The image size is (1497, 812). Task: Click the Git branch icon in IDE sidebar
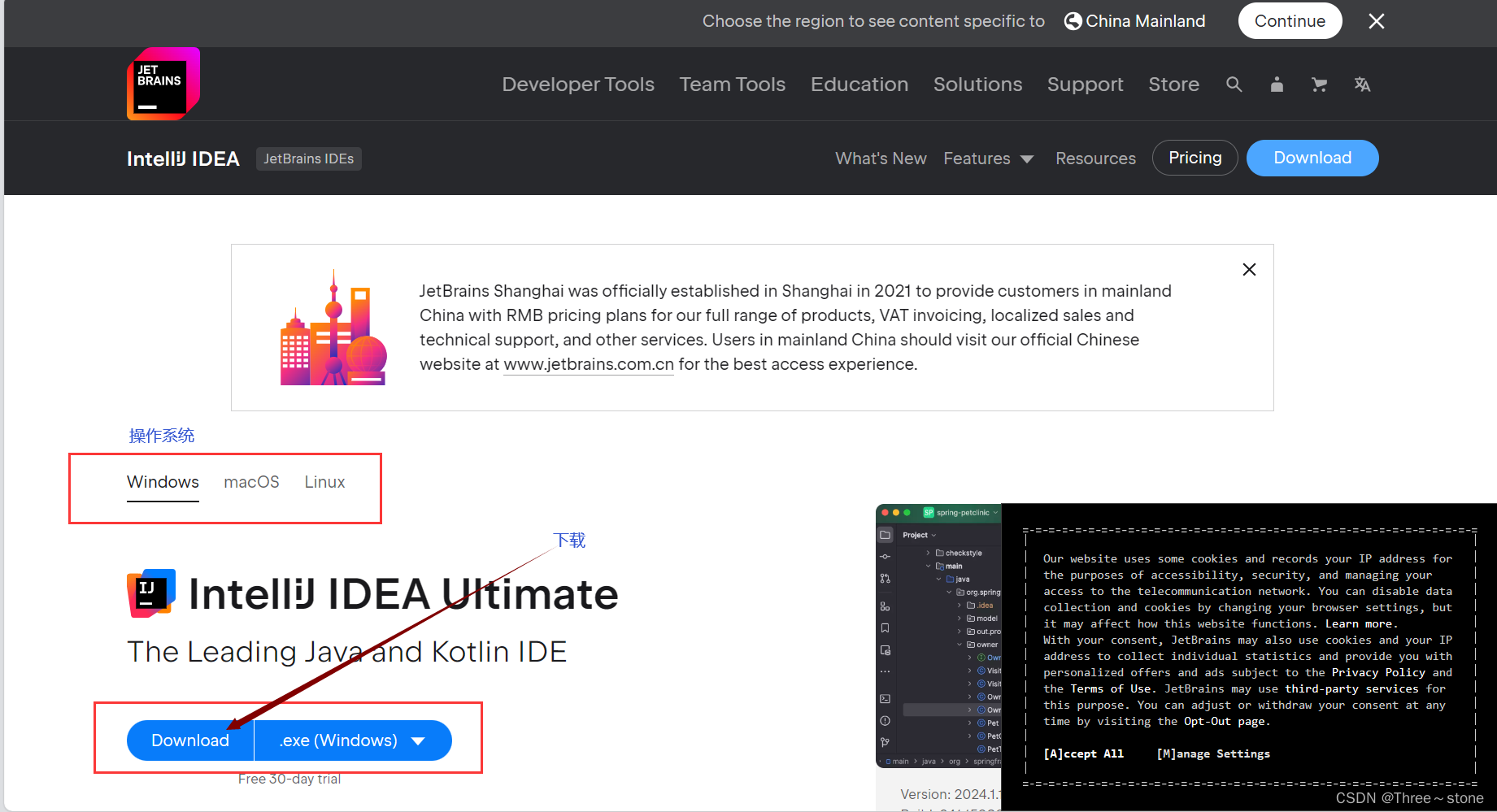(x=886, y=742)
